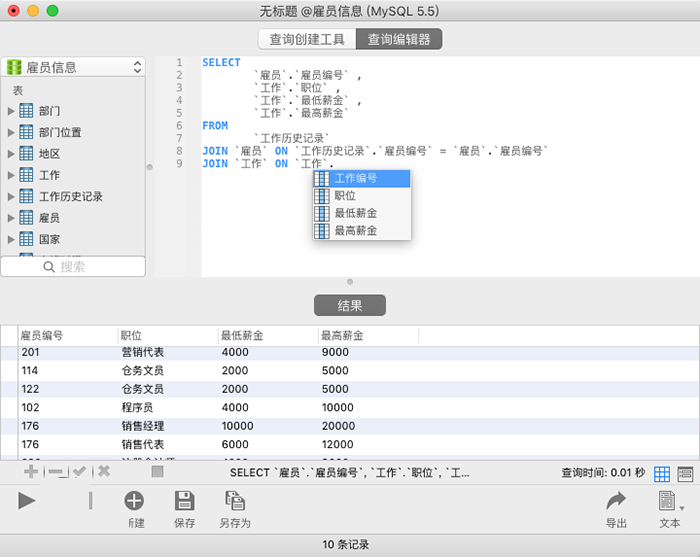Expand the 雇员 table tree node
This screenshot has height=557, width=700.
coord(11,218)
